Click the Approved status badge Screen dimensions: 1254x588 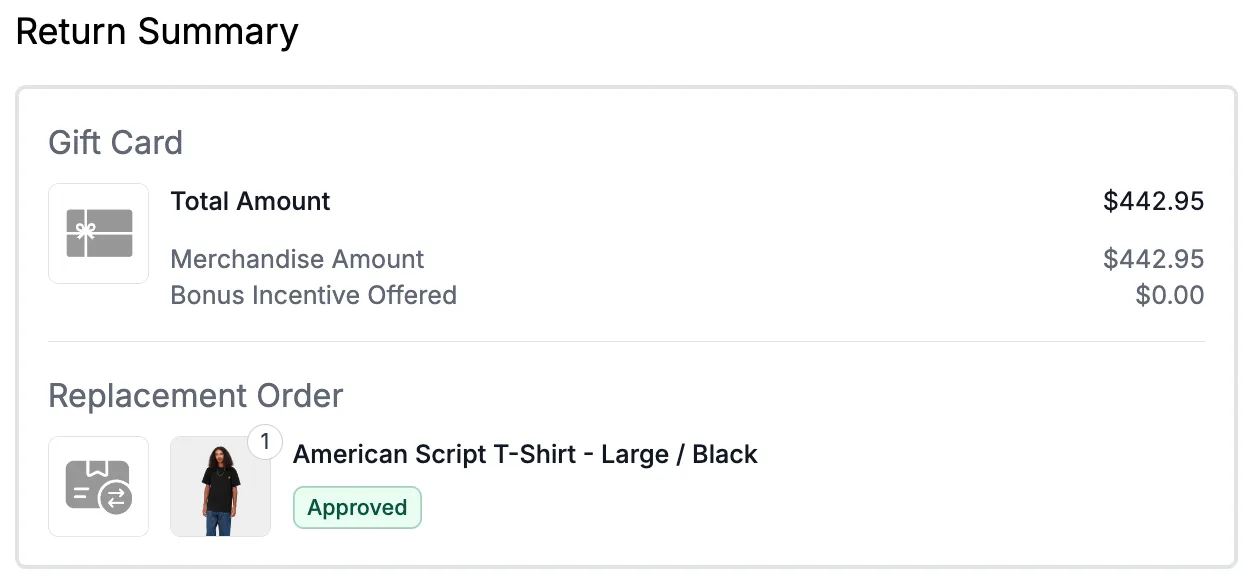pyautogui.click(x=357, y=507)
